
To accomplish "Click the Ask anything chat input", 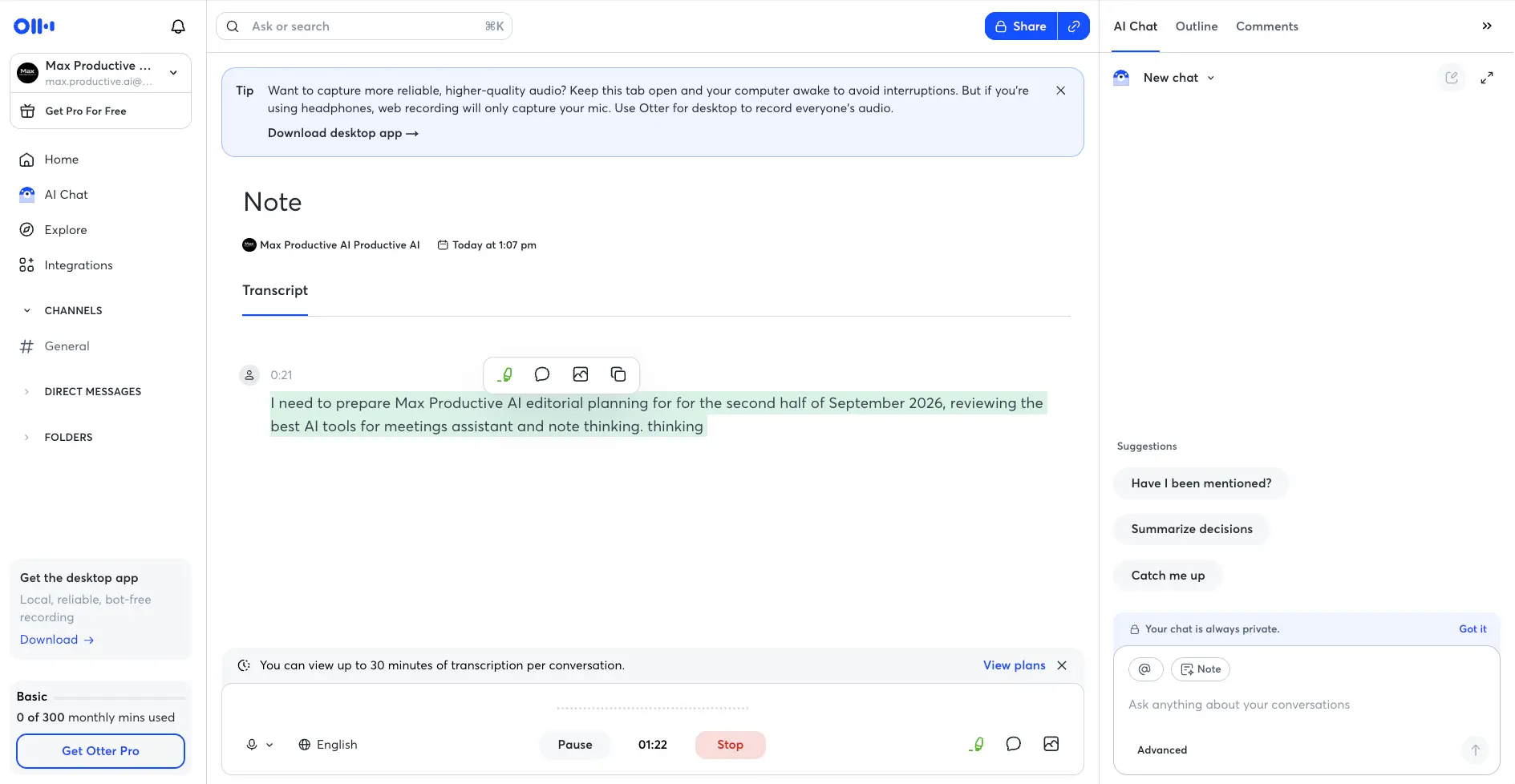I will pos(1306,705).
